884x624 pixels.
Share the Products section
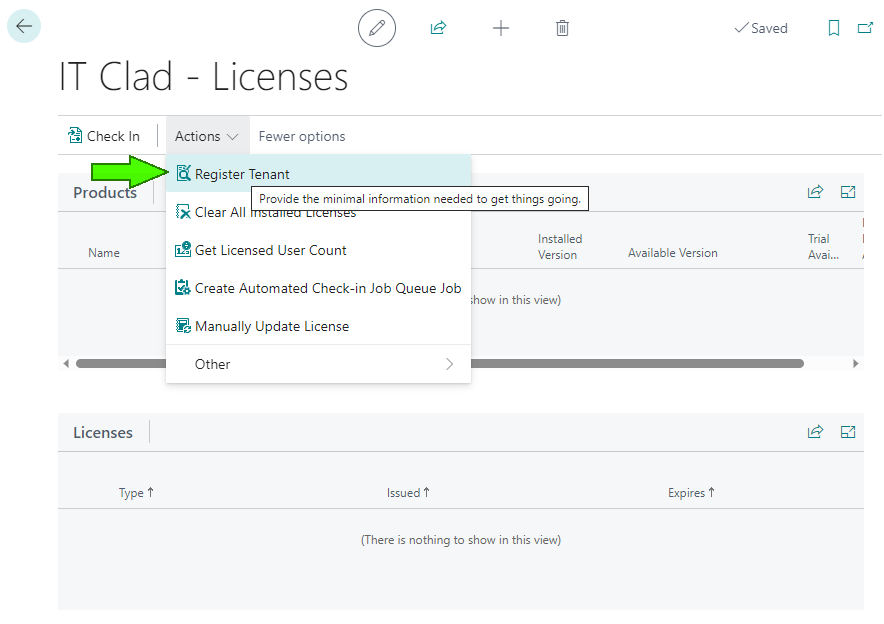815,192
